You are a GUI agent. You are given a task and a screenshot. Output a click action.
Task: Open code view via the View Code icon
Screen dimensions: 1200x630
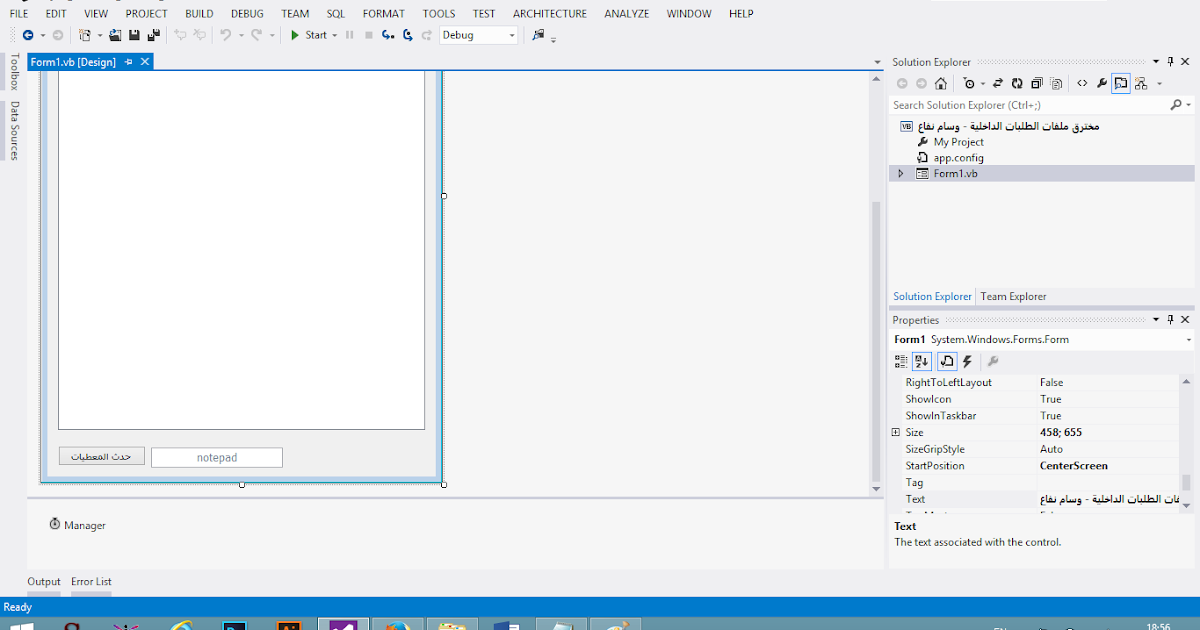(x=1082, y=83)
